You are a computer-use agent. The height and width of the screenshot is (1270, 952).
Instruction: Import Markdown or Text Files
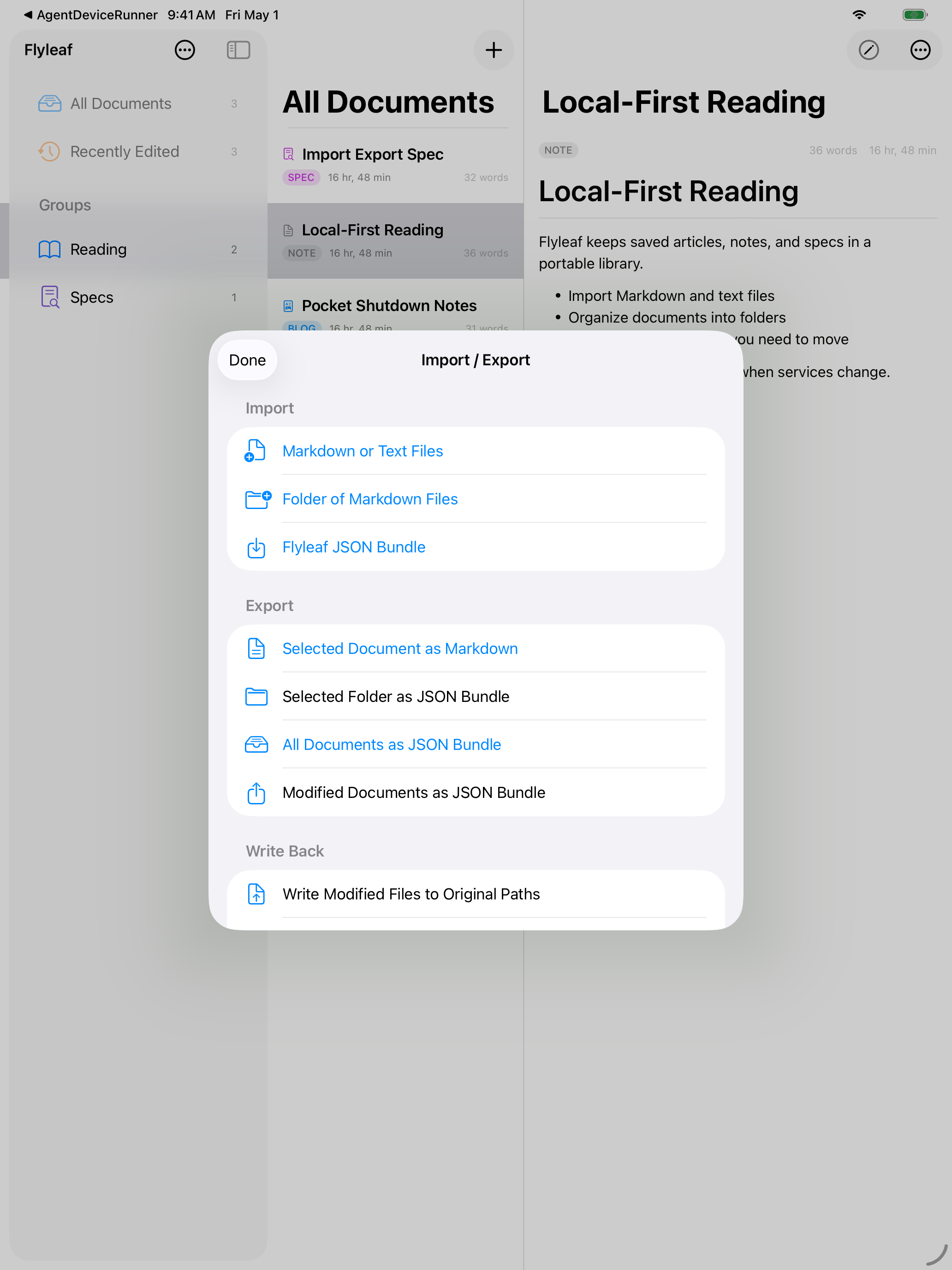point(476,451)
